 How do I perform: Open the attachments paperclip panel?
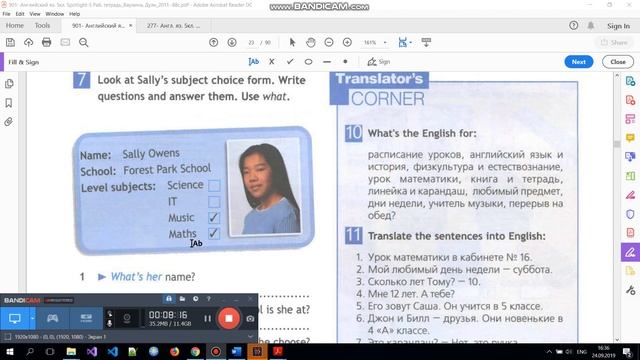[x=9, y=122]
